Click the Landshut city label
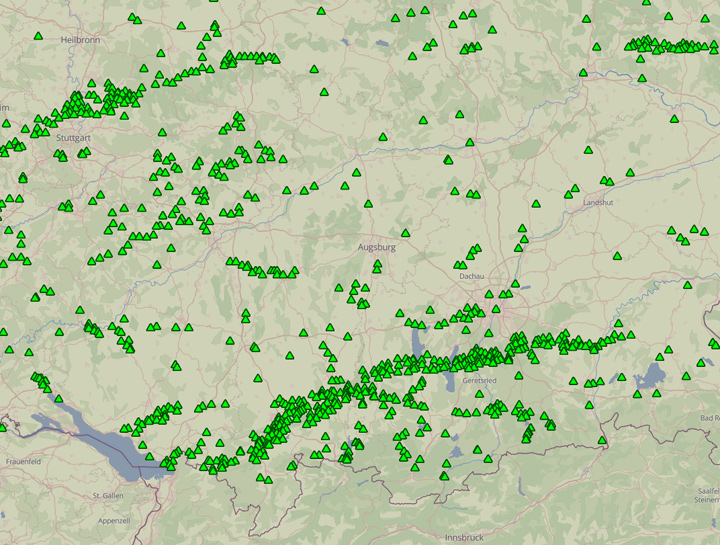Viewport: 720px width, 545px height. pyautogui.click(x=598, y=202)
